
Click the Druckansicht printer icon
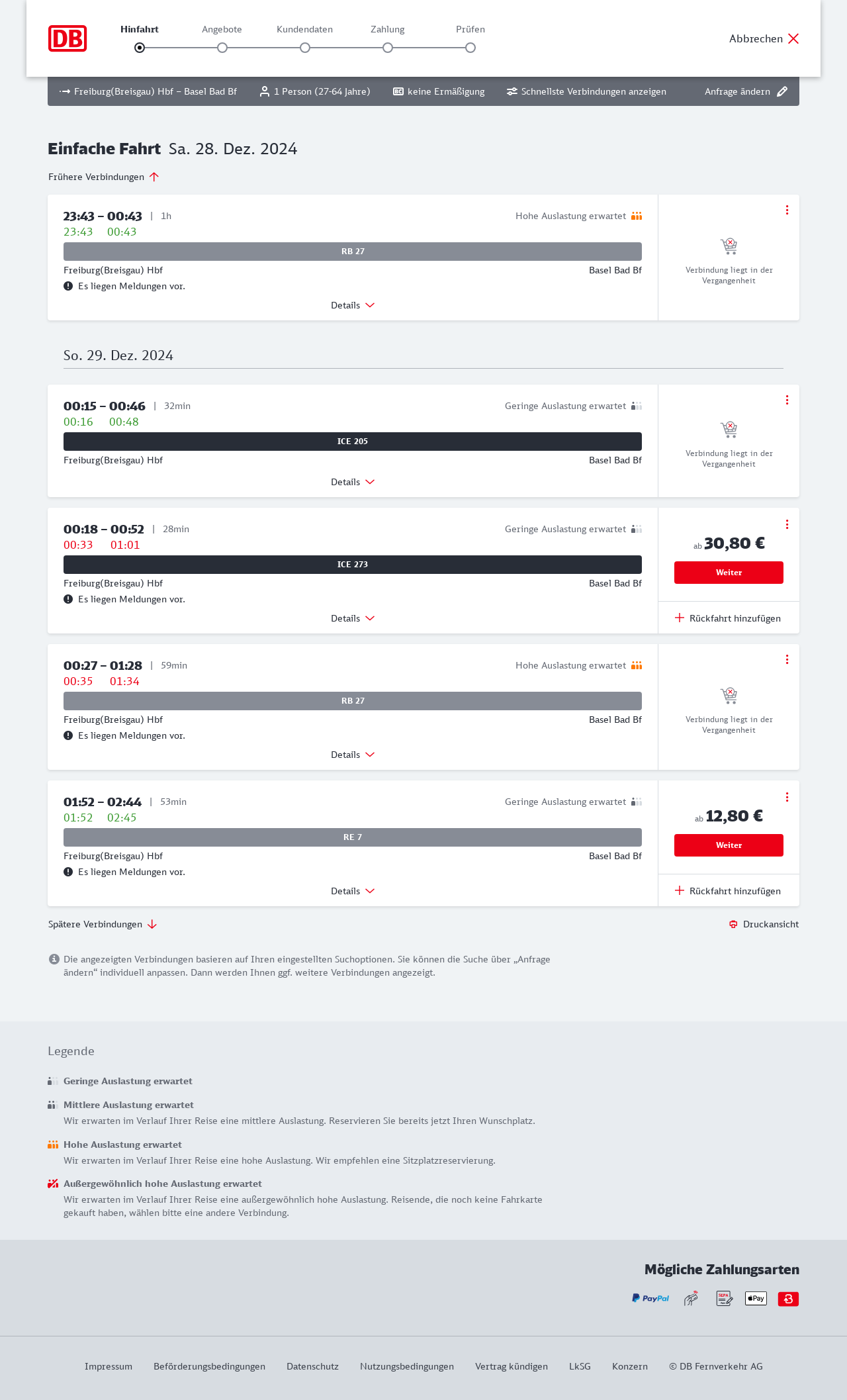point(733,924)
